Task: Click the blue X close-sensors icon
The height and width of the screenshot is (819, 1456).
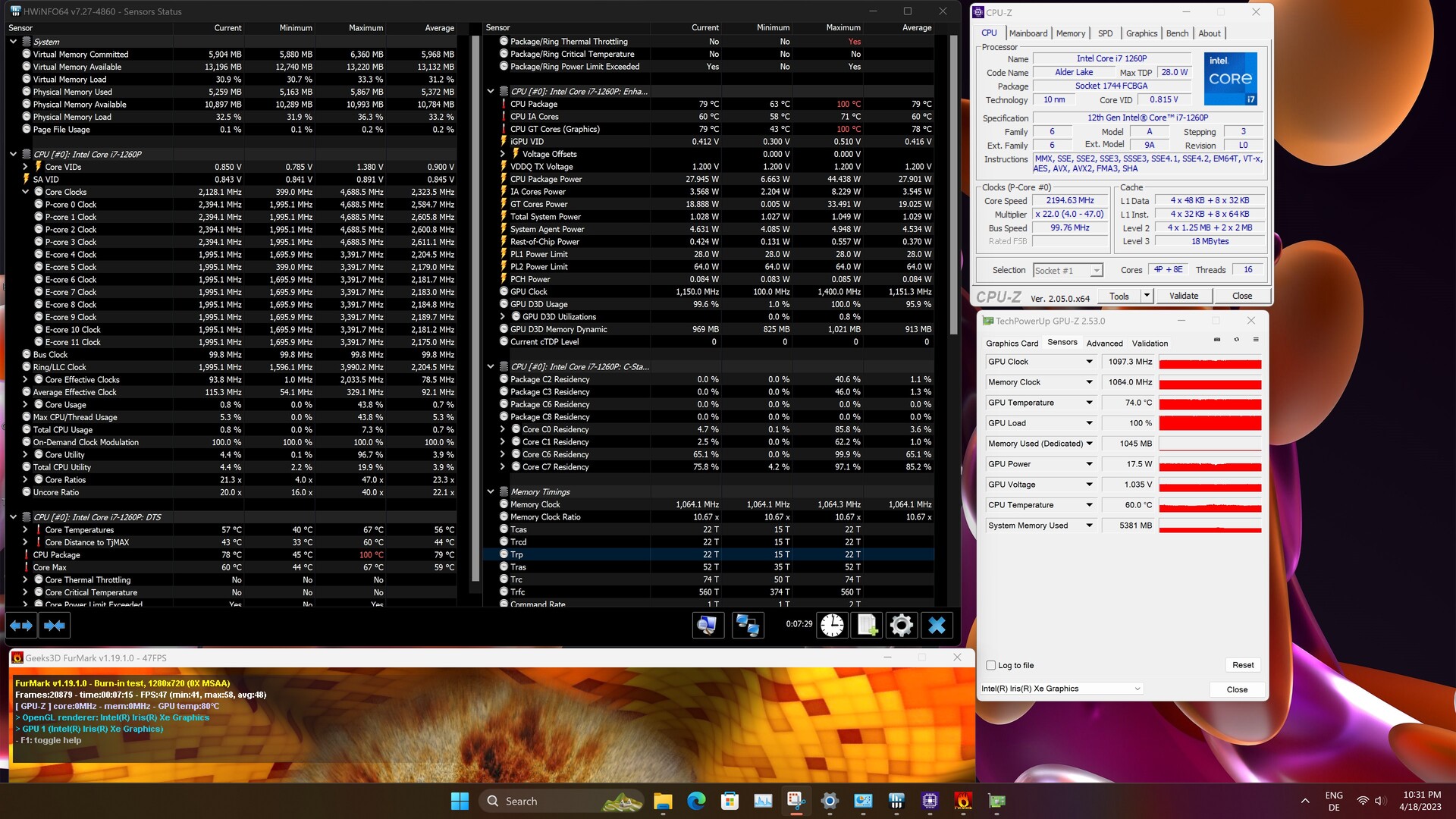Action: pos(937,626)
